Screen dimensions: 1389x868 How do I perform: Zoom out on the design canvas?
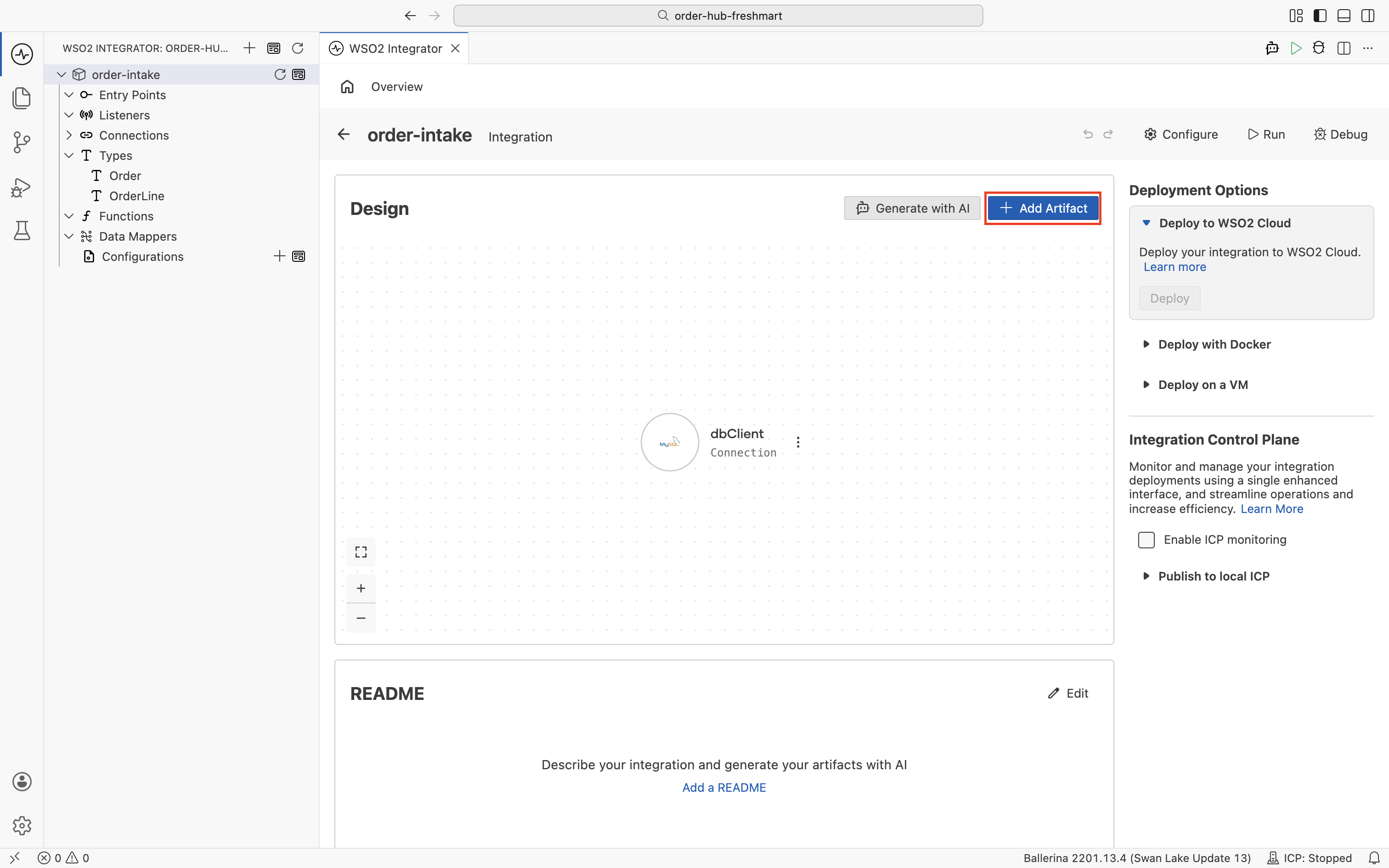(361, 618)
